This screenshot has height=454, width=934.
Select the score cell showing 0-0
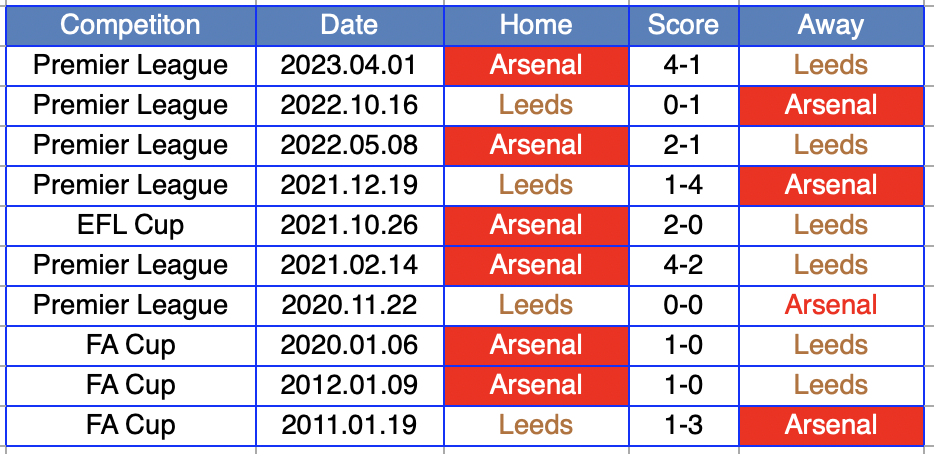click(684, 306)
